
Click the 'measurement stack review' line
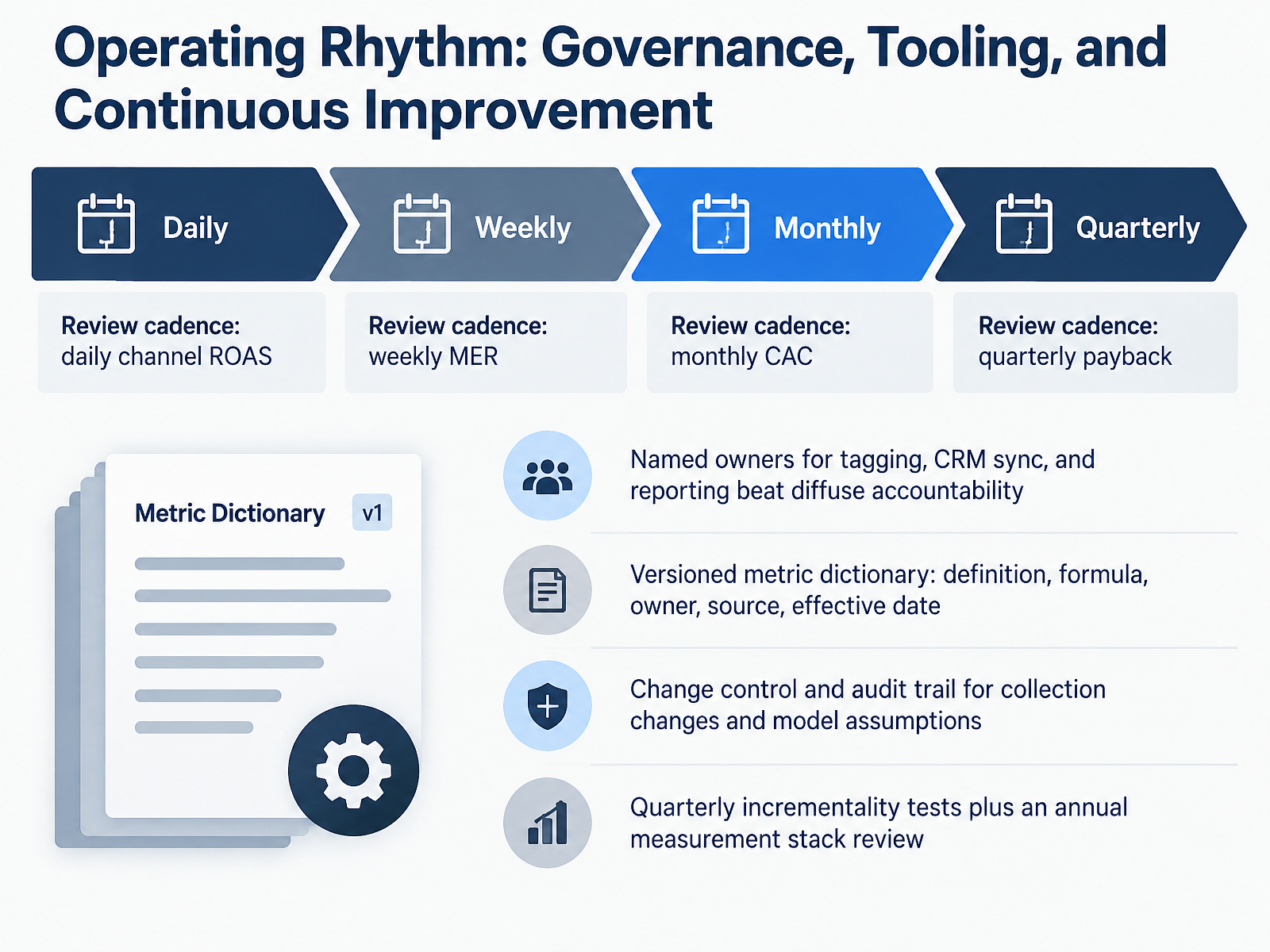(x=777, y=839)
